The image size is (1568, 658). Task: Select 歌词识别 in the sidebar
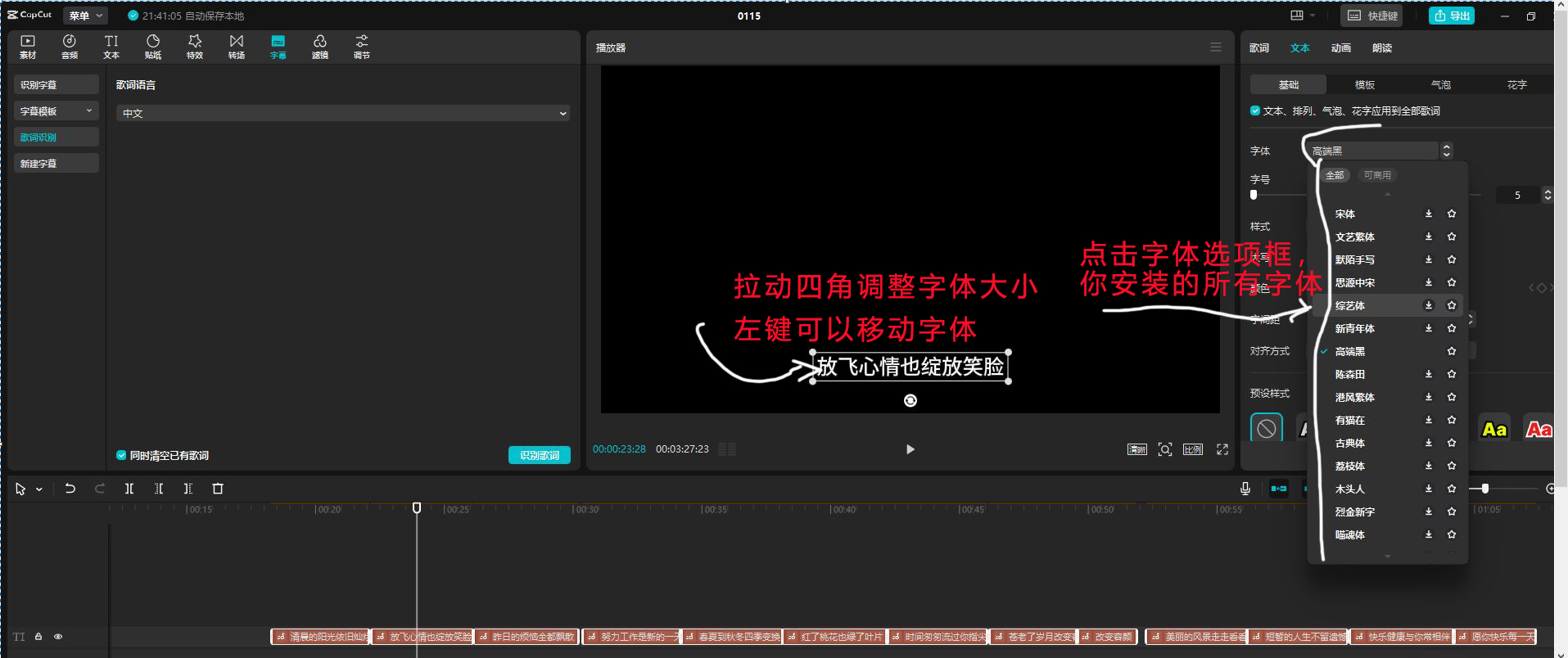[x=56, y=137]
